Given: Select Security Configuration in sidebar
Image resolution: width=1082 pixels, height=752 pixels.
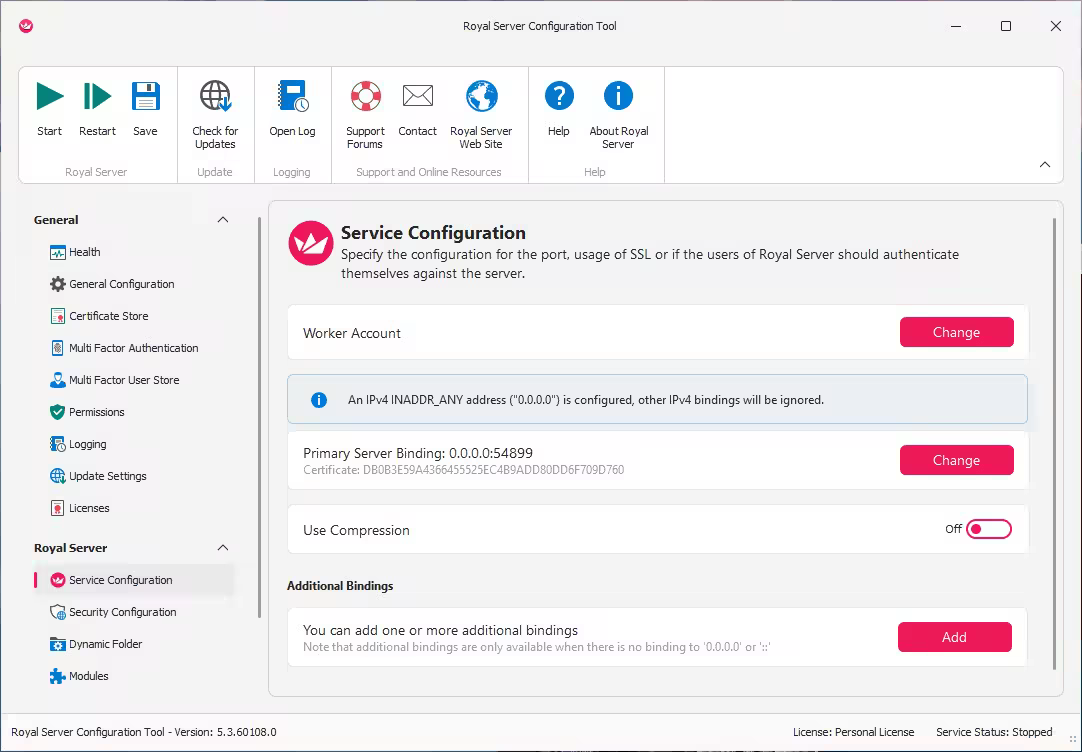Looking at the screenshot, I should coord(122,612).
